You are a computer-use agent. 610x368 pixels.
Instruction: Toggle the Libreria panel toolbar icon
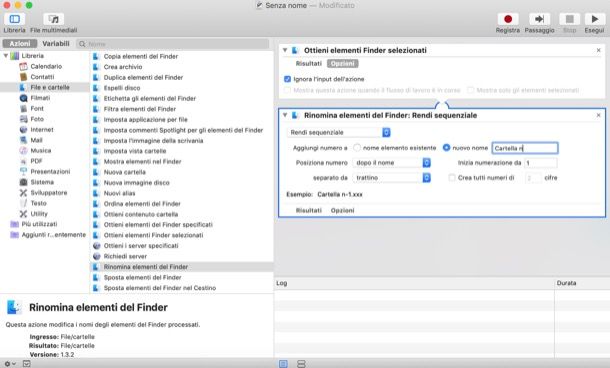[14, 19]
